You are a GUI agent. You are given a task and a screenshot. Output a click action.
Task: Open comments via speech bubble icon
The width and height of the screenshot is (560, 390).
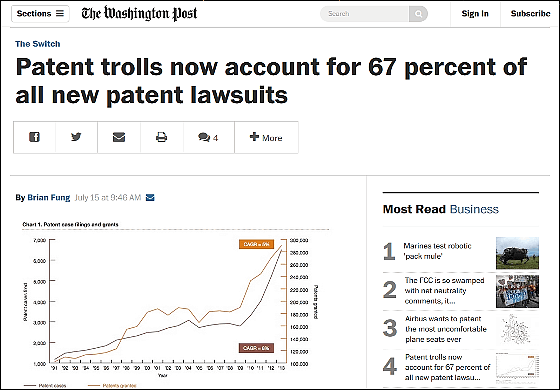point(204,138)
